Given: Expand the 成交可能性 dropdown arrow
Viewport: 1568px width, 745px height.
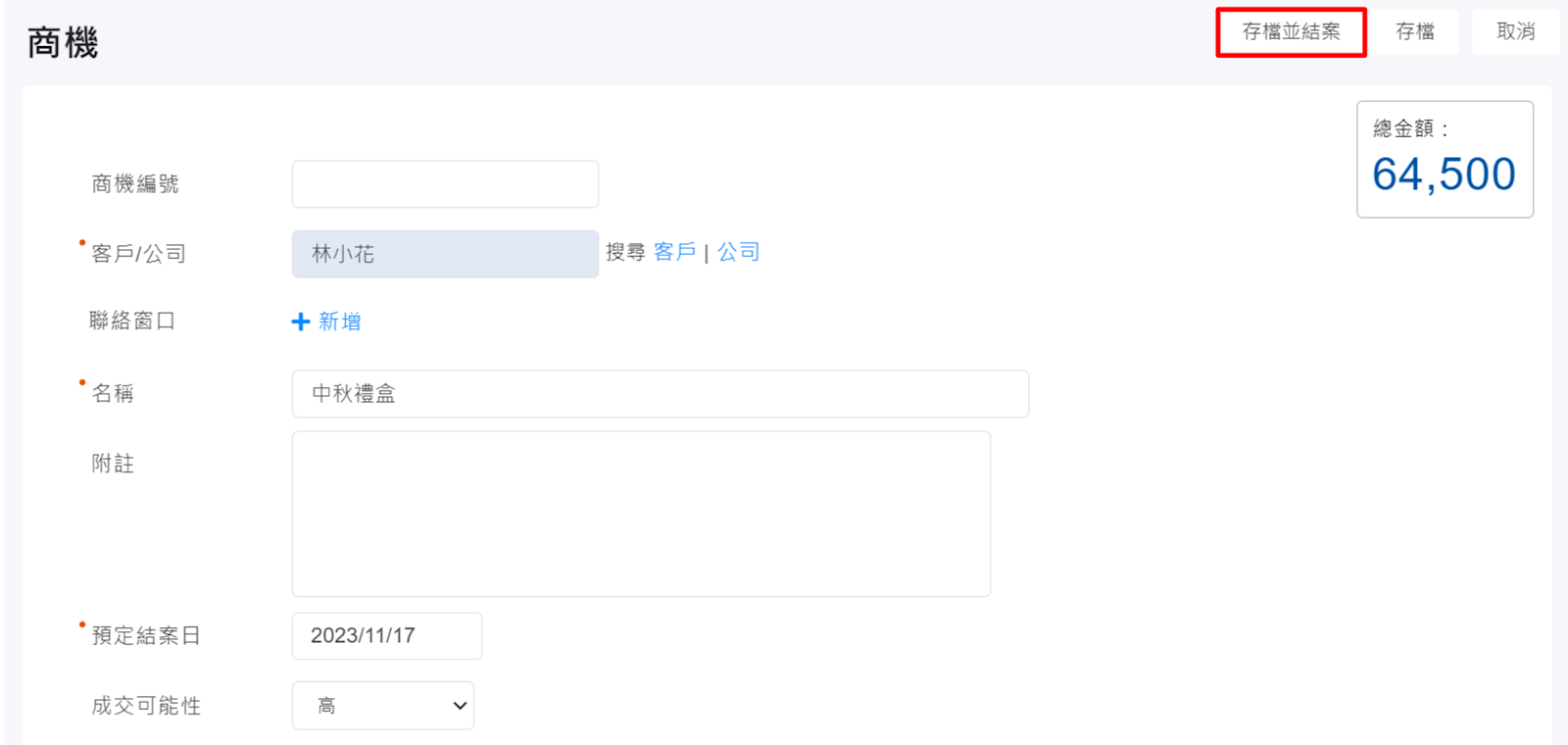Looking at the screenshot, I should coord(460,706).
